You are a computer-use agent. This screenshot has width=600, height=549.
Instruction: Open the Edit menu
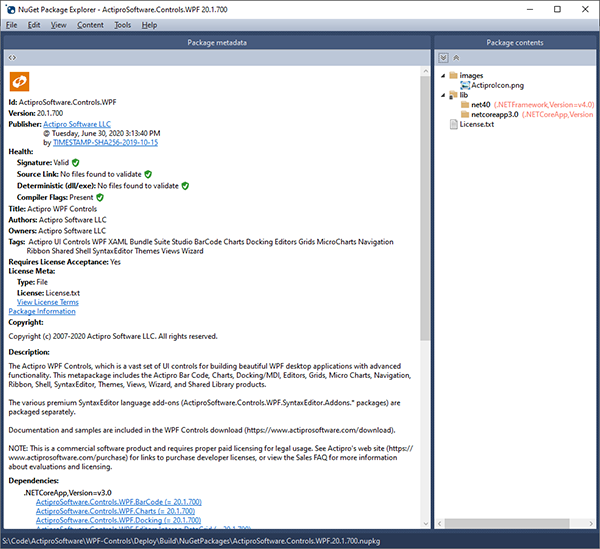coord(34,25)
